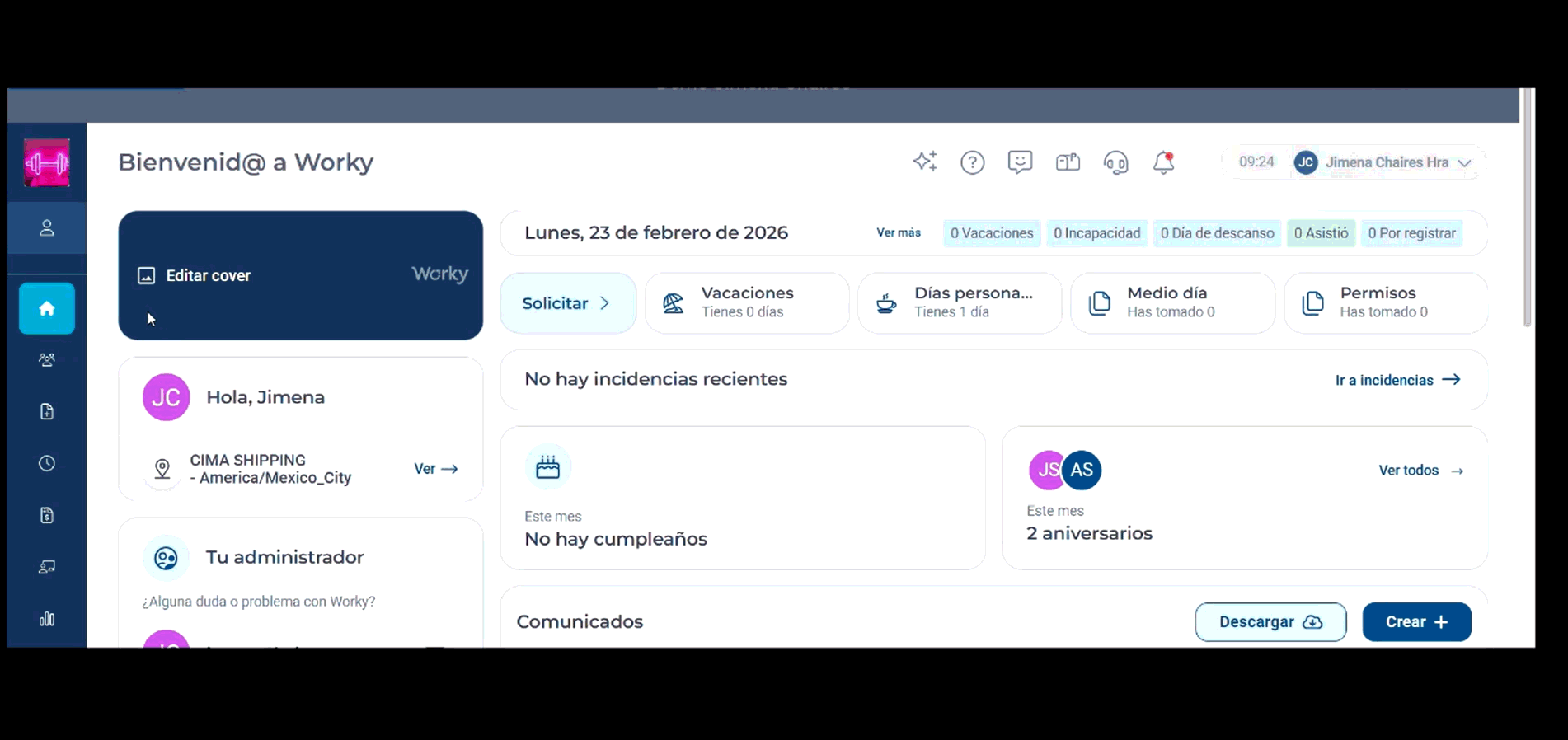Viewport: 1568px width, 740px height.
Task: Click the page vertical scrollbar
Action: (x=1527, y=208)
